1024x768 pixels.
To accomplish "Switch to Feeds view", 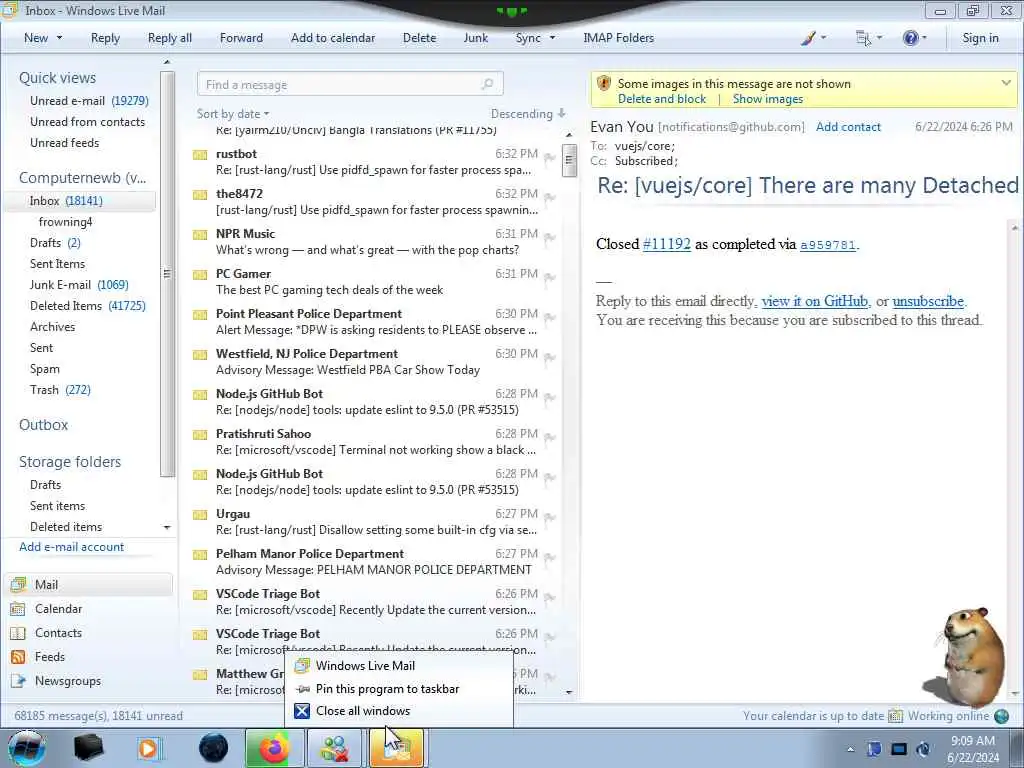I will tap(50, 656).
